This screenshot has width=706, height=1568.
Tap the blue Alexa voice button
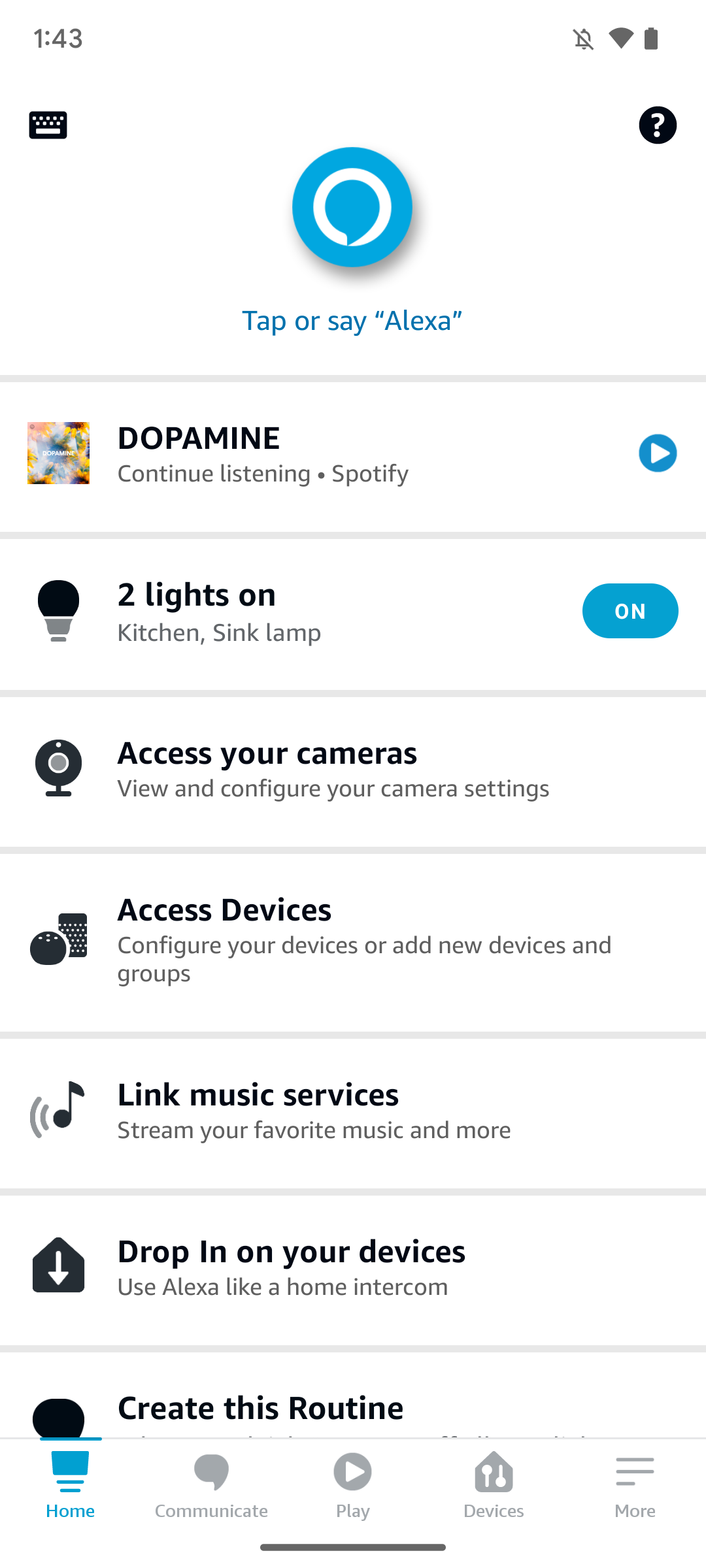tap(352, 207)
